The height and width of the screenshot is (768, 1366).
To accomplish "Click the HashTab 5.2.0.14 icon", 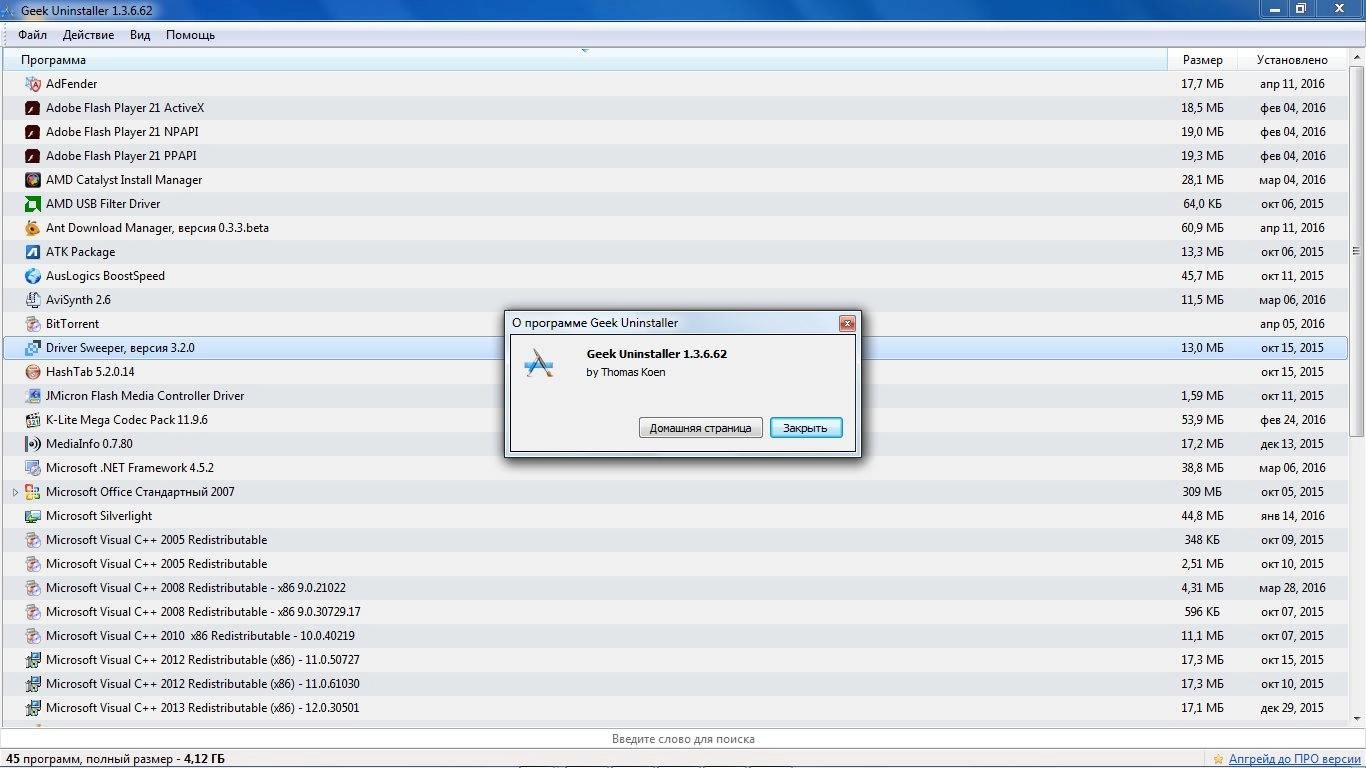I will point(33,372).
